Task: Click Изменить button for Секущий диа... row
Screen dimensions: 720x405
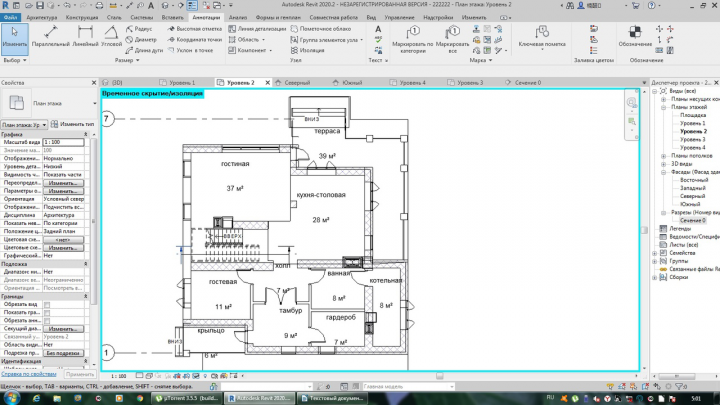Action: pyautogui.click(x=63, y=329)
